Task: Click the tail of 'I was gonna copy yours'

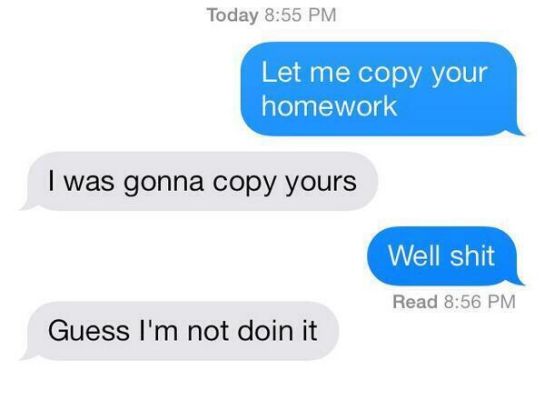Action: coord(27,205)
